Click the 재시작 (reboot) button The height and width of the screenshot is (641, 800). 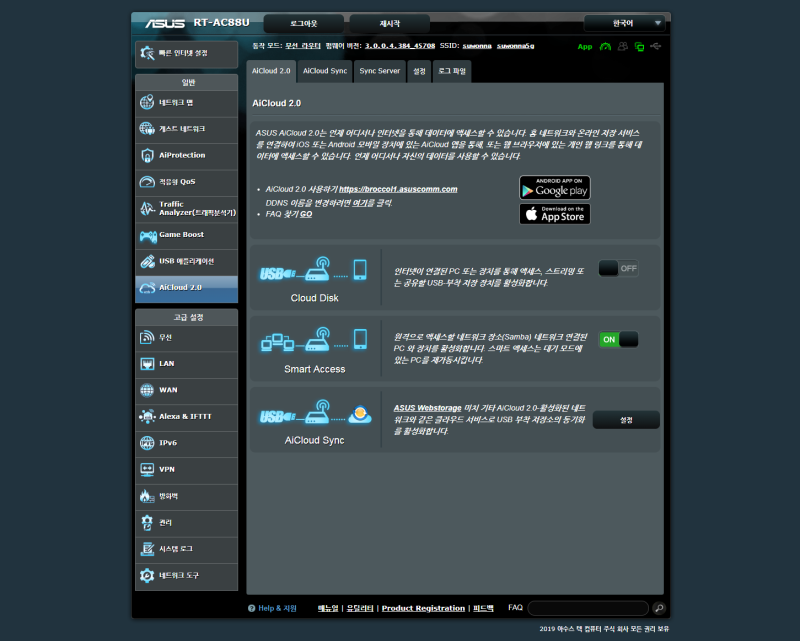pyautogui.click(x=390, y=23)
